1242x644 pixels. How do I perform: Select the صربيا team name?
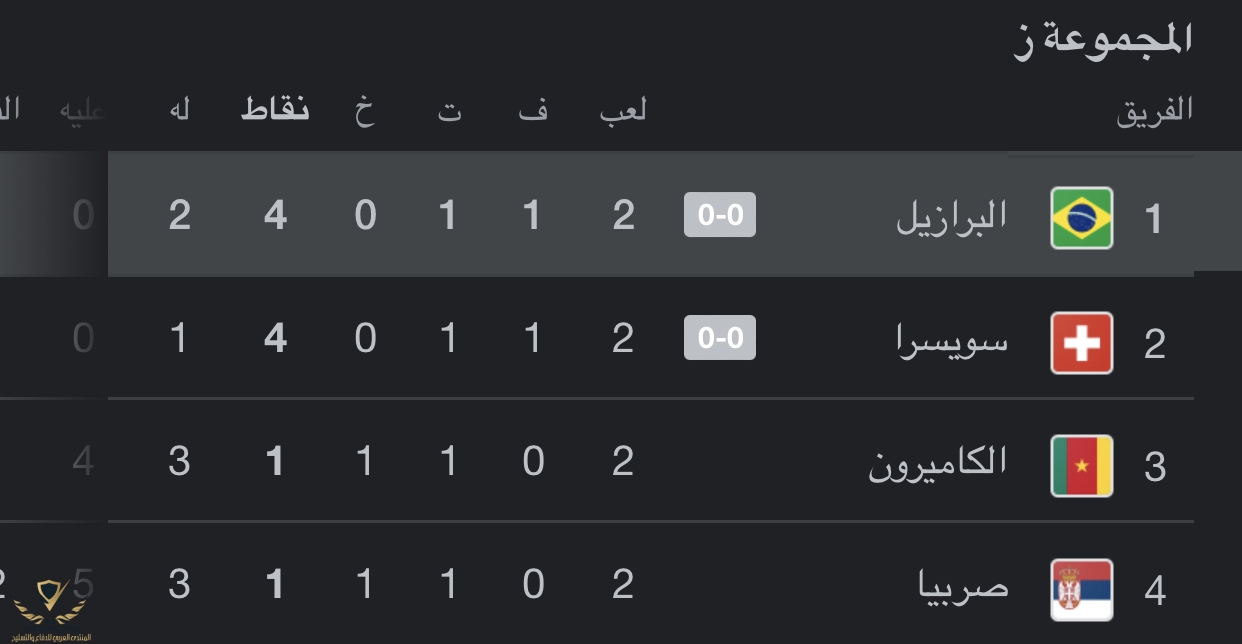click(964, 586)
